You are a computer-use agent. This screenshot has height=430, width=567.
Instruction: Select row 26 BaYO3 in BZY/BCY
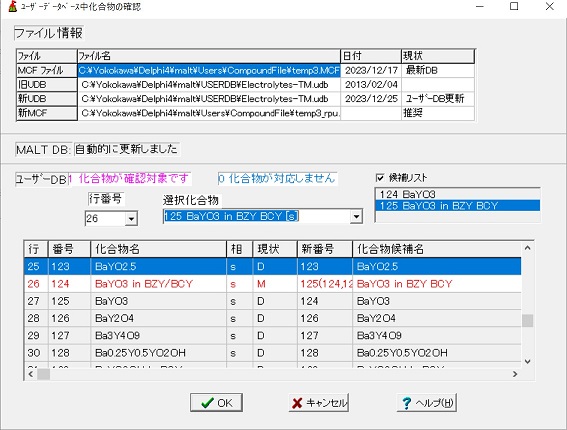pyautogui.click(x=273, y=284)
